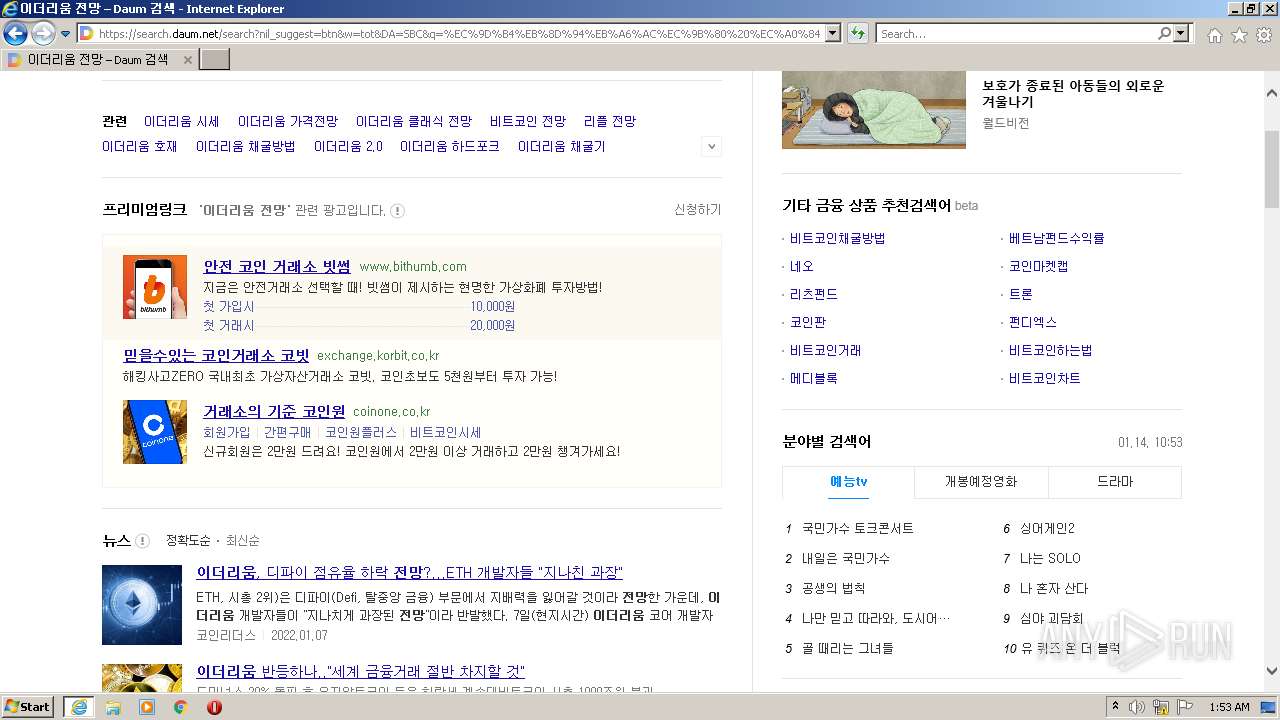Click the browser Search box
This screenshot has width=1280, height=720.
tap(1016, 33)
